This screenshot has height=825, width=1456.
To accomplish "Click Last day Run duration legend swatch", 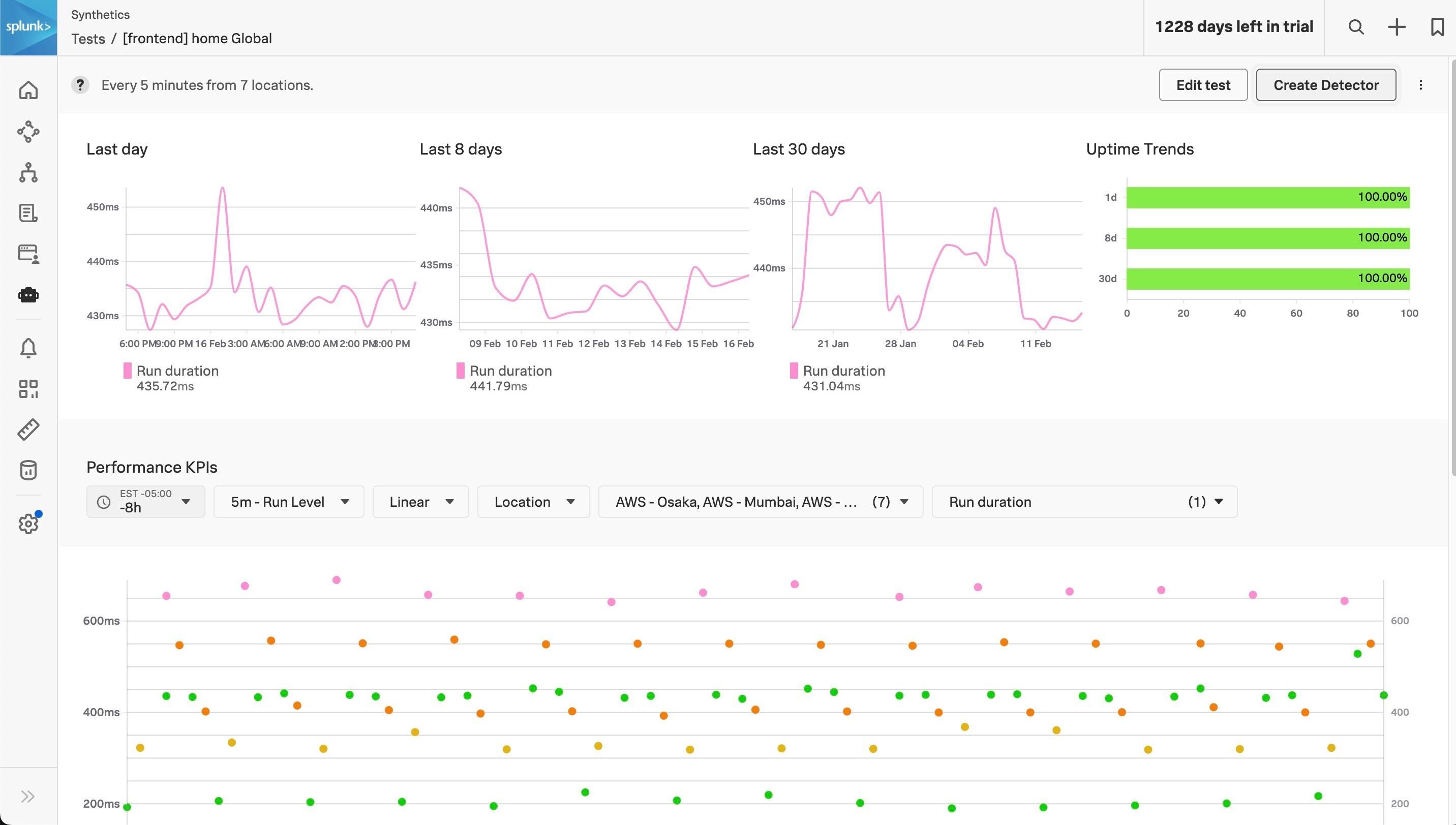I will [x=128, y=371].
